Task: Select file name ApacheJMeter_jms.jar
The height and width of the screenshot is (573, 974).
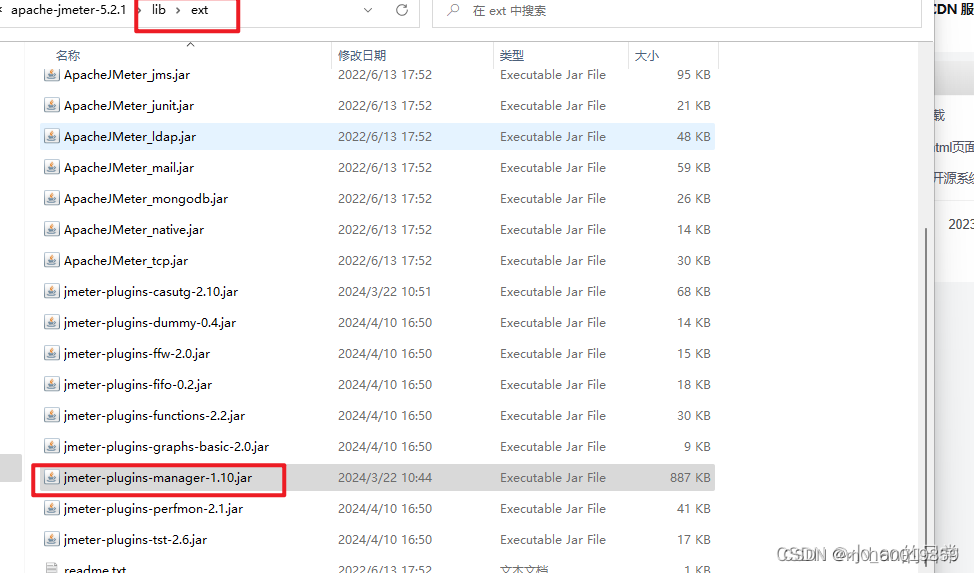Action: (x=127, y=75)
